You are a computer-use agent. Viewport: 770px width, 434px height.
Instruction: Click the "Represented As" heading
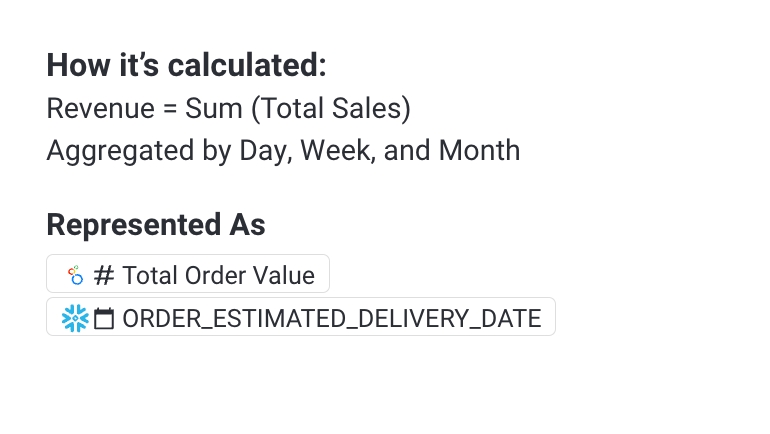(x=156, y=225)
